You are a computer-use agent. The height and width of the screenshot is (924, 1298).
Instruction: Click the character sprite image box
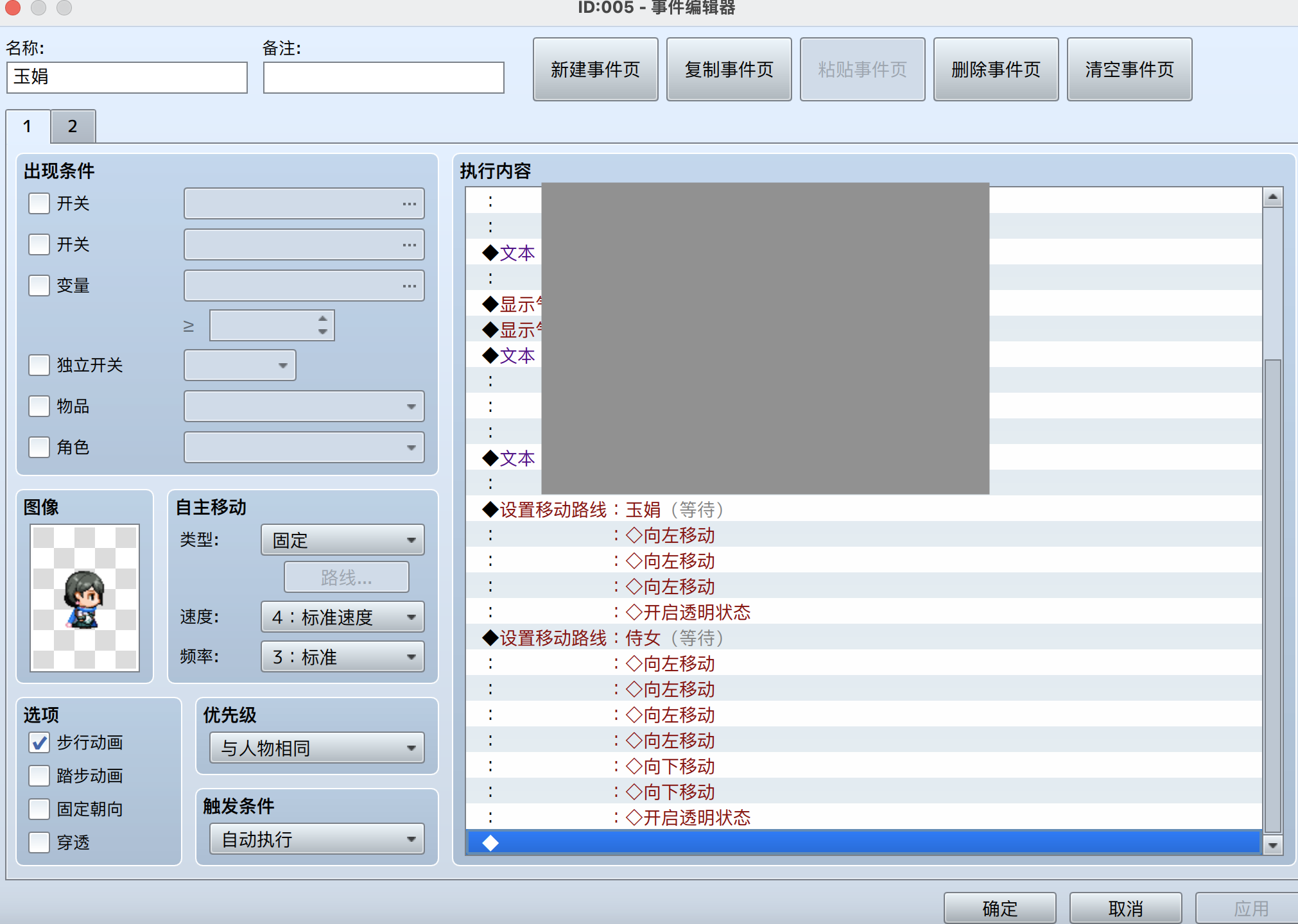tap(85, 597)
